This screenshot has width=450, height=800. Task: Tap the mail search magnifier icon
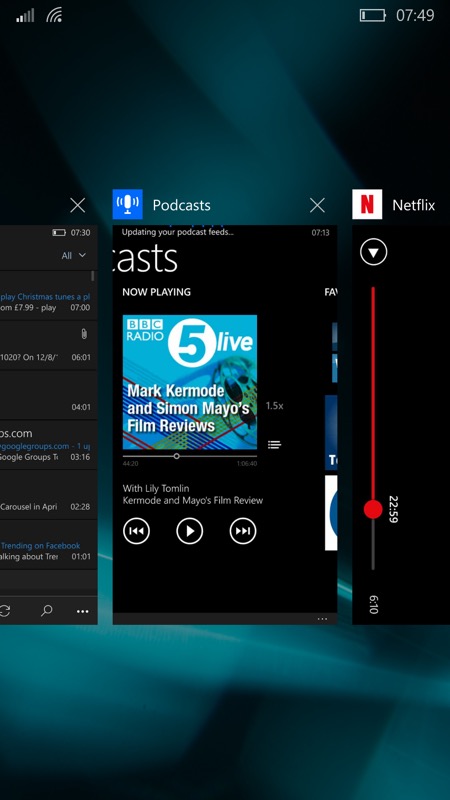(x=46, y=611)
